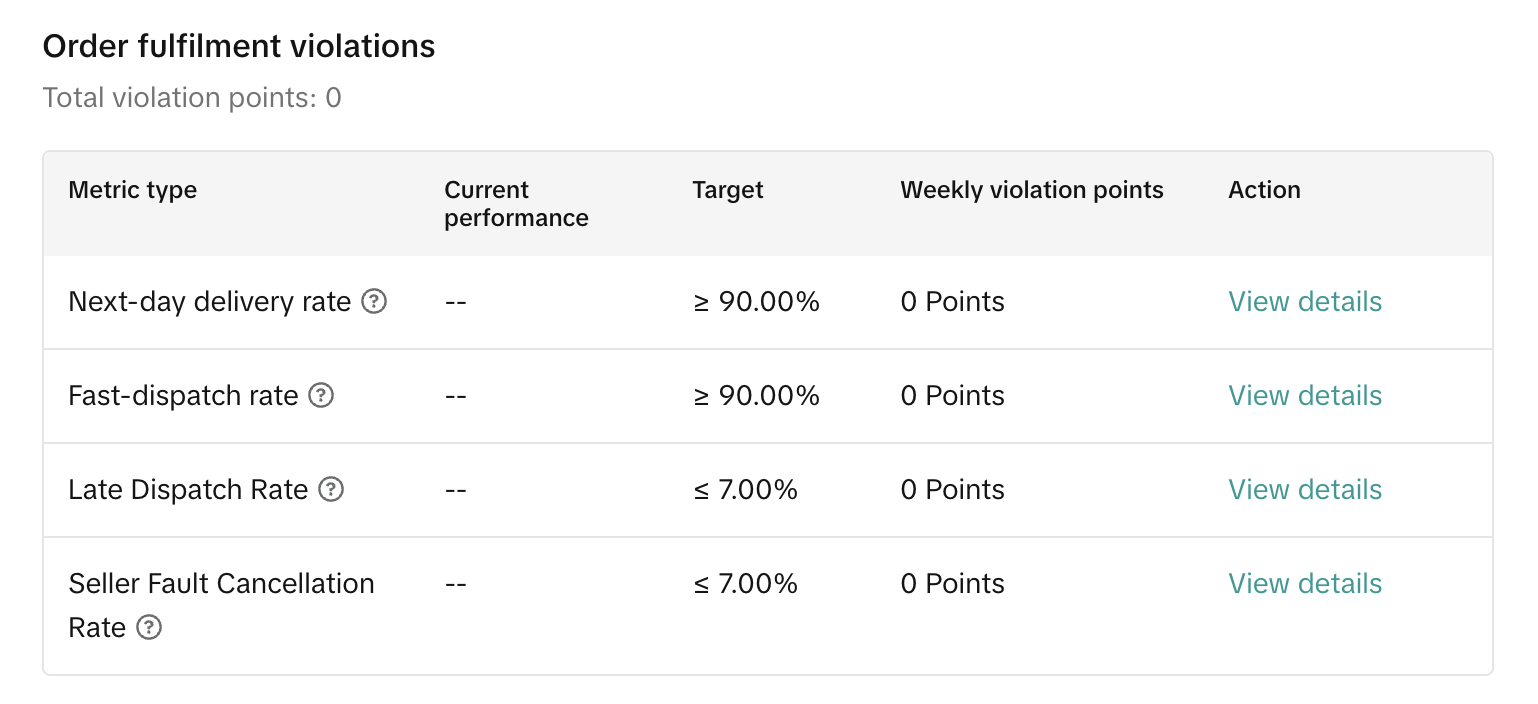Viewport: 1538px width, 704px height.
Task: Click question mark icon next to Late Dispatch Rate
Action: tap(331, 489)
